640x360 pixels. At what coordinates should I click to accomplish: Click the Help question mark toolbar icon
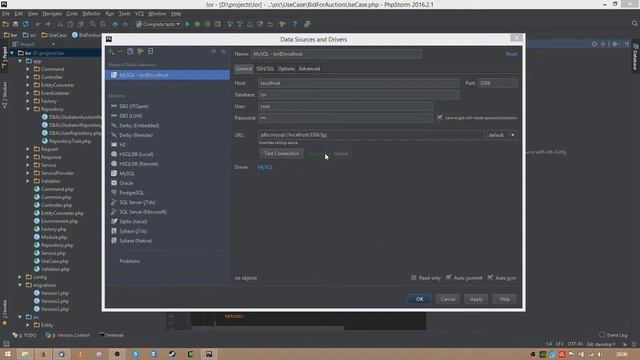tap(294, 24)
